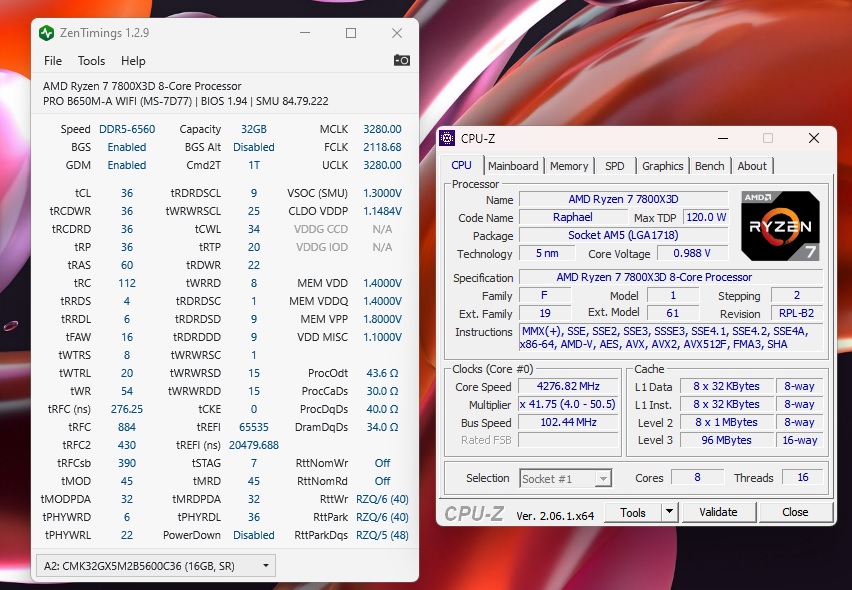Image resolution: width=852 pixels, height=590 pixels.
Task: Click the RttParkDqs RZQ/5 (48) value
Action: (383, 535)
